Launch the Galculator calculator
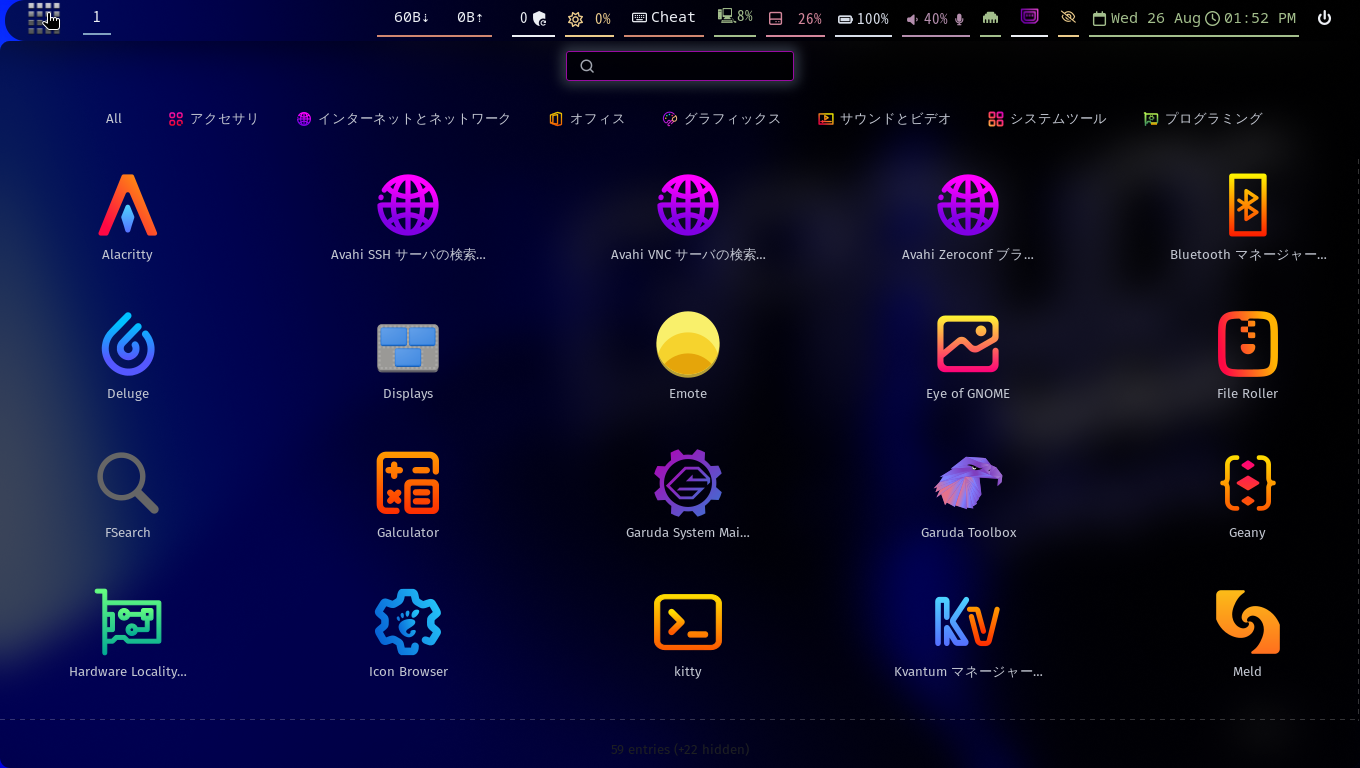This screenshot has height=768, width=1360. [408, 495]
